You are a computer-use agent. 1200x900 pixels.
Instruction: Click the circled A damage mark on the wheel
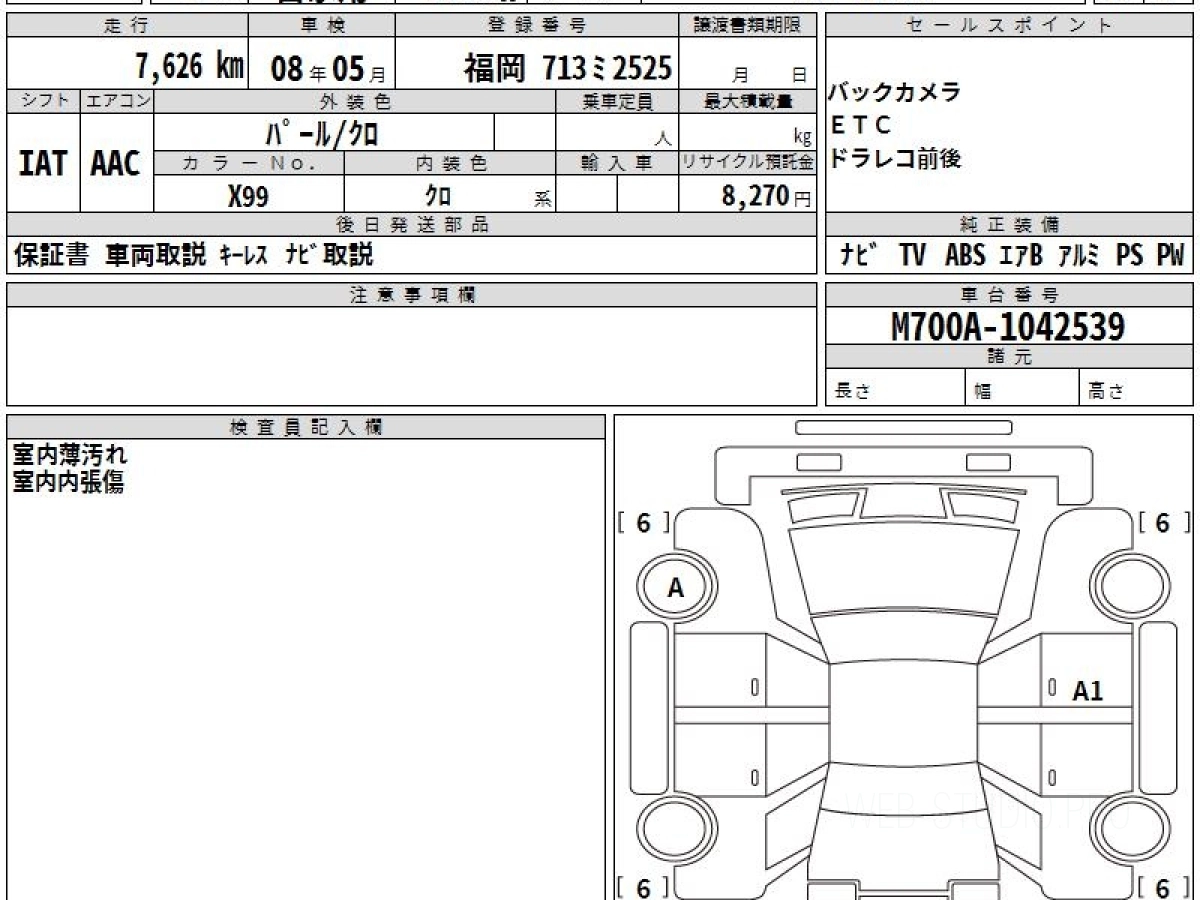(x=675, y=588)
